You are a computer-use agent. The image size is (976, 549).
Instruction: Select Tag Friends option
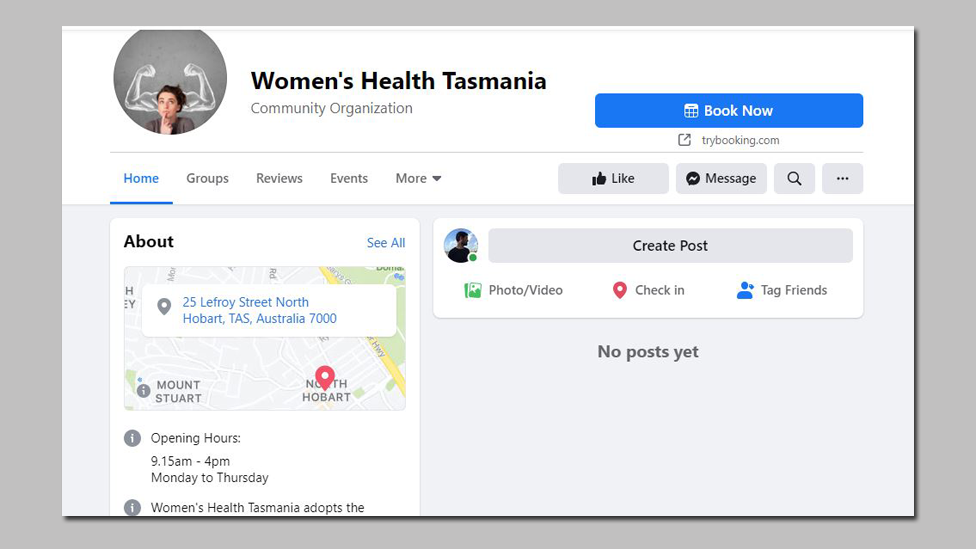pos(782,290)
